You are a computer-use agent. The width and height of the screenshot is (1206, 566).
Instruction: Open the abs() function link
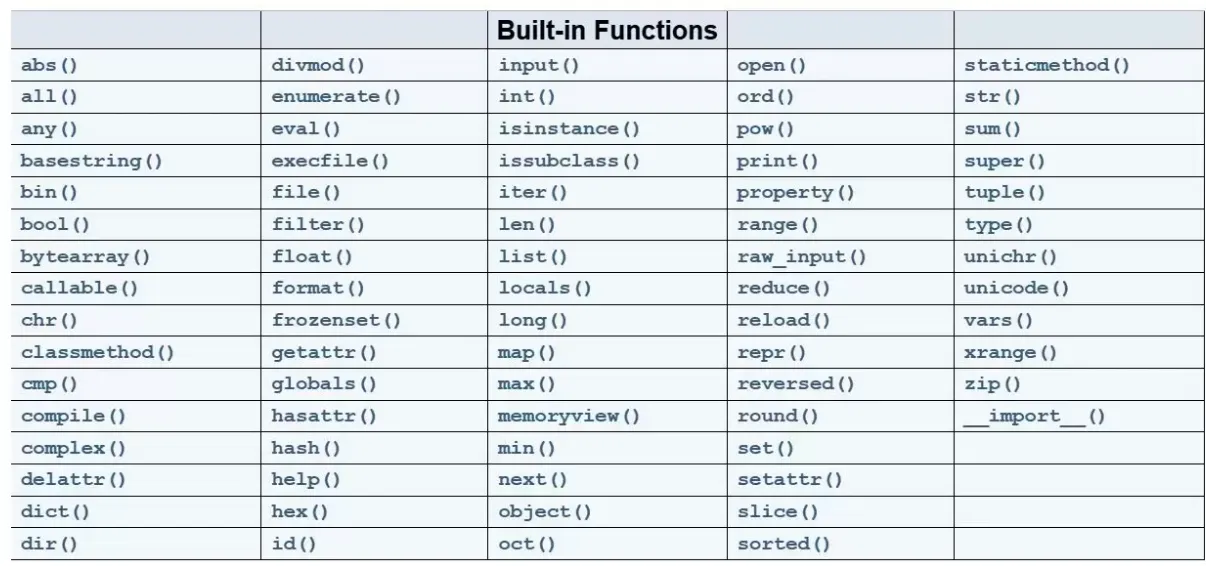coord(49,65)
